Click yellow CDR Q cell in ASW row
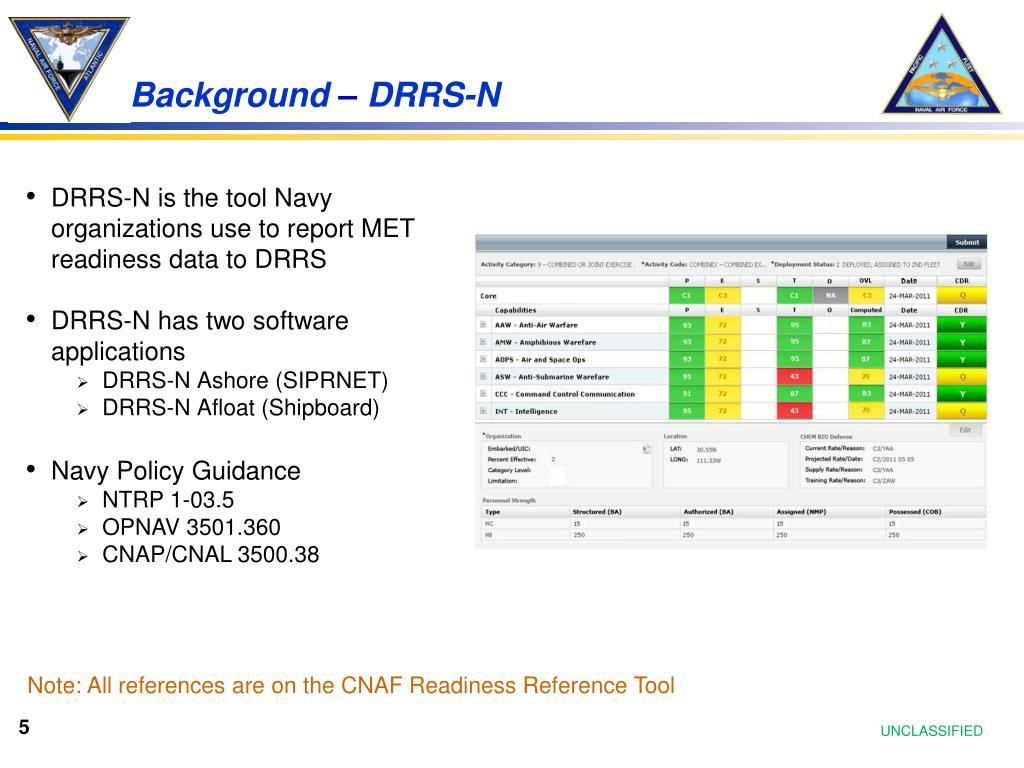The image size is (1024, 768). point(962,377)
